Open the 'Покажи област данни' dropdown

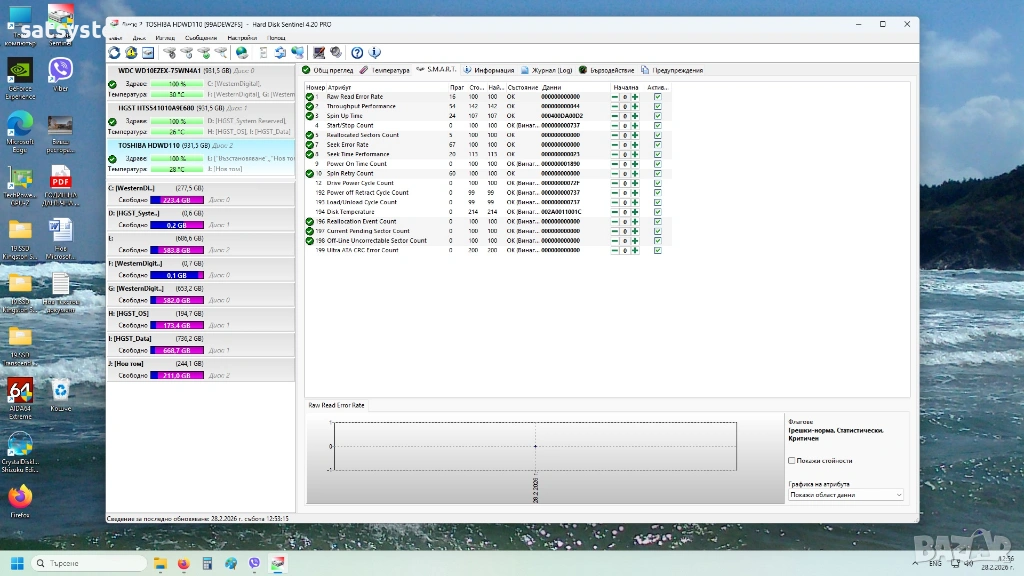pos(845,495)
